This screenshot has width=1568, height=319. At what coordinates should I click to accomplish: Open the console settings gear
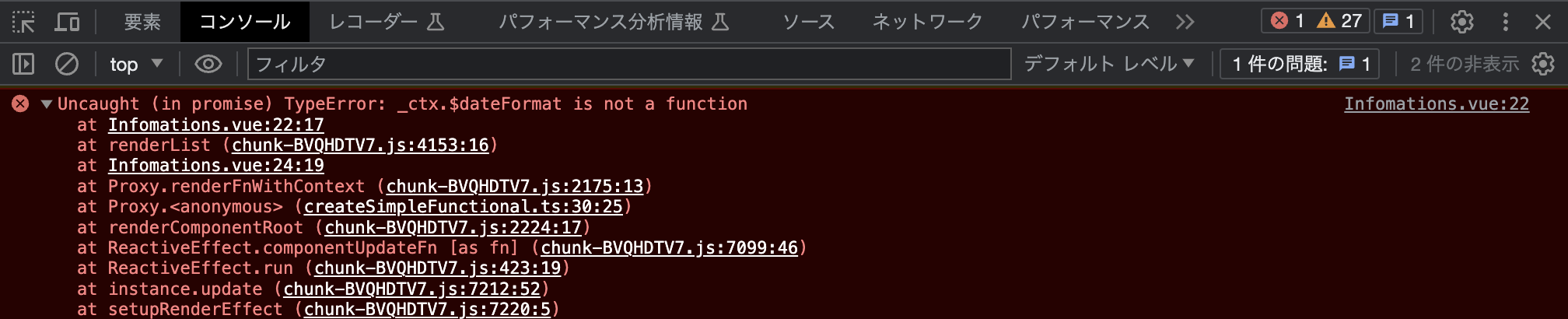[1543, 64]
